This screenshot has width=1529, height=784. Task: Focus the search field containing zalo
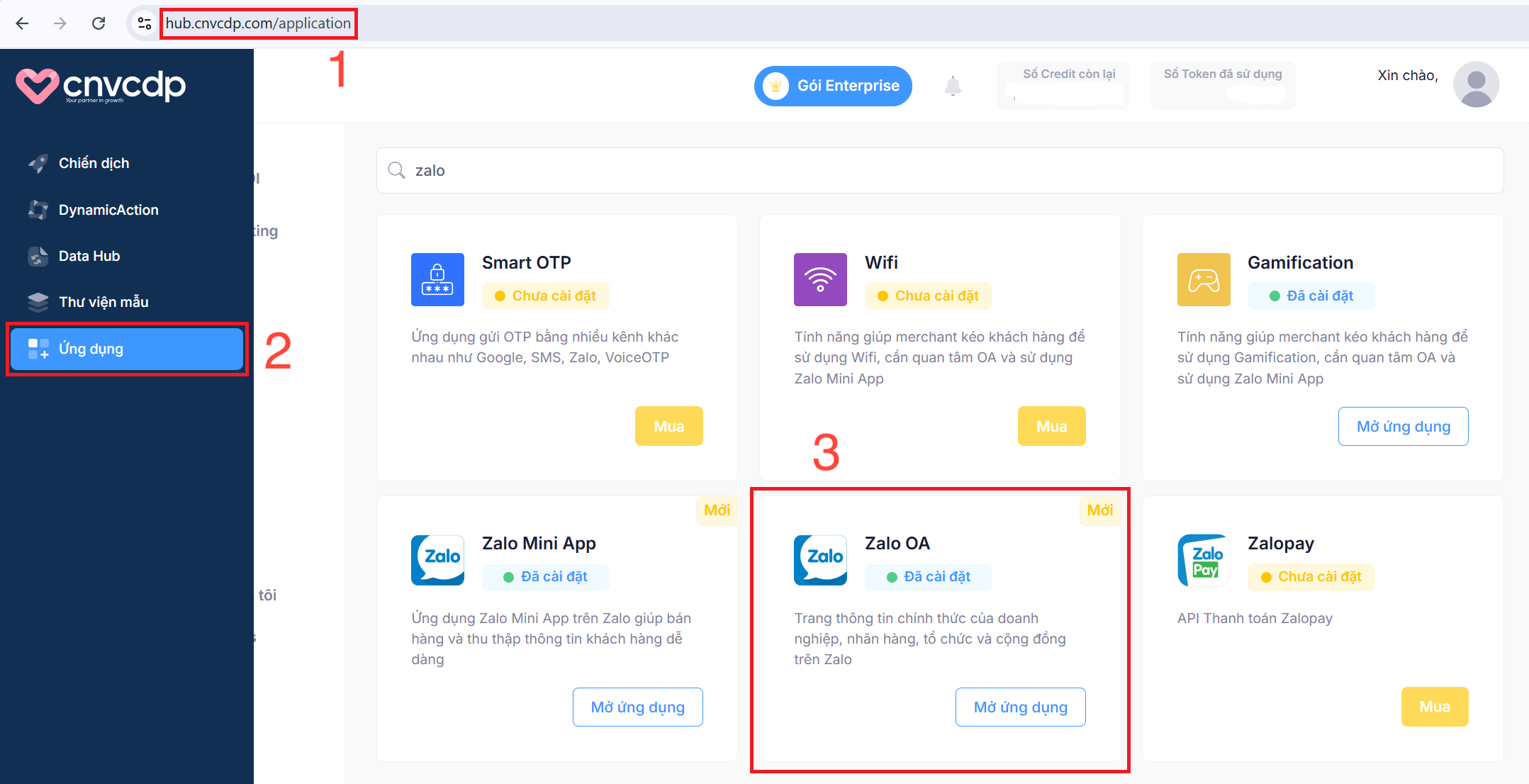939,171
